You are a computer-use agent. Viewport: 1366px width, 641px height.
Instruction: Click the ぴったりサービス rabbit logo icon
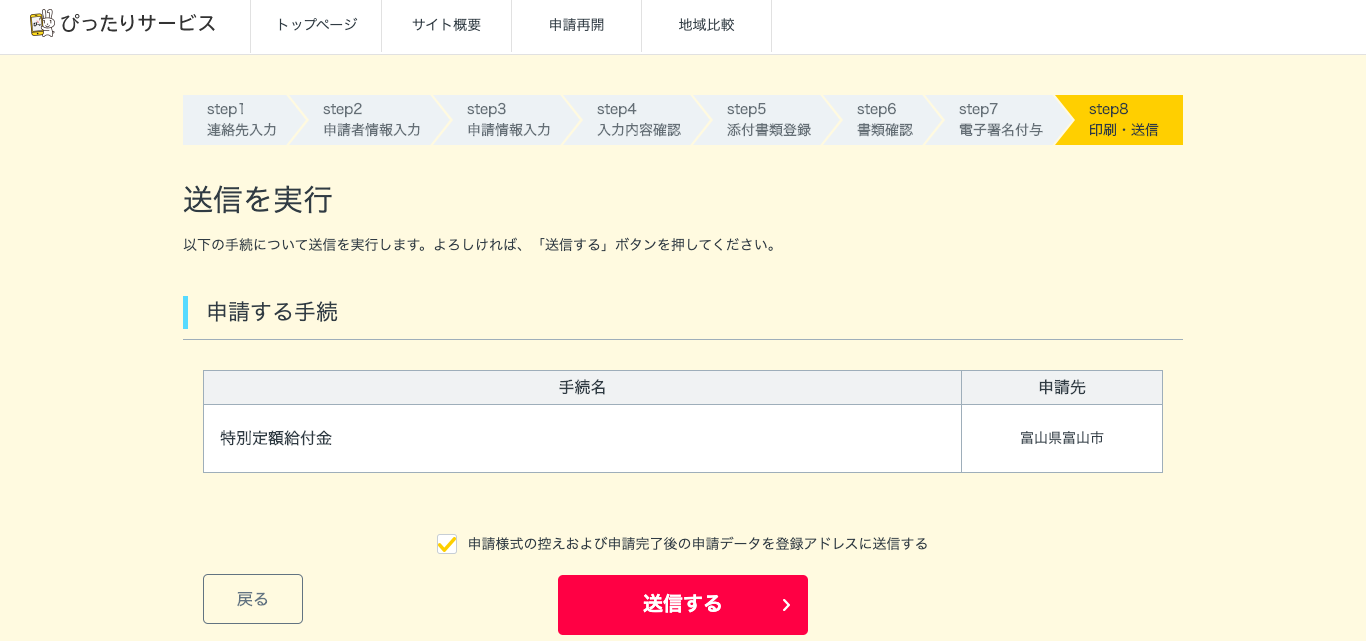point(42,24)
